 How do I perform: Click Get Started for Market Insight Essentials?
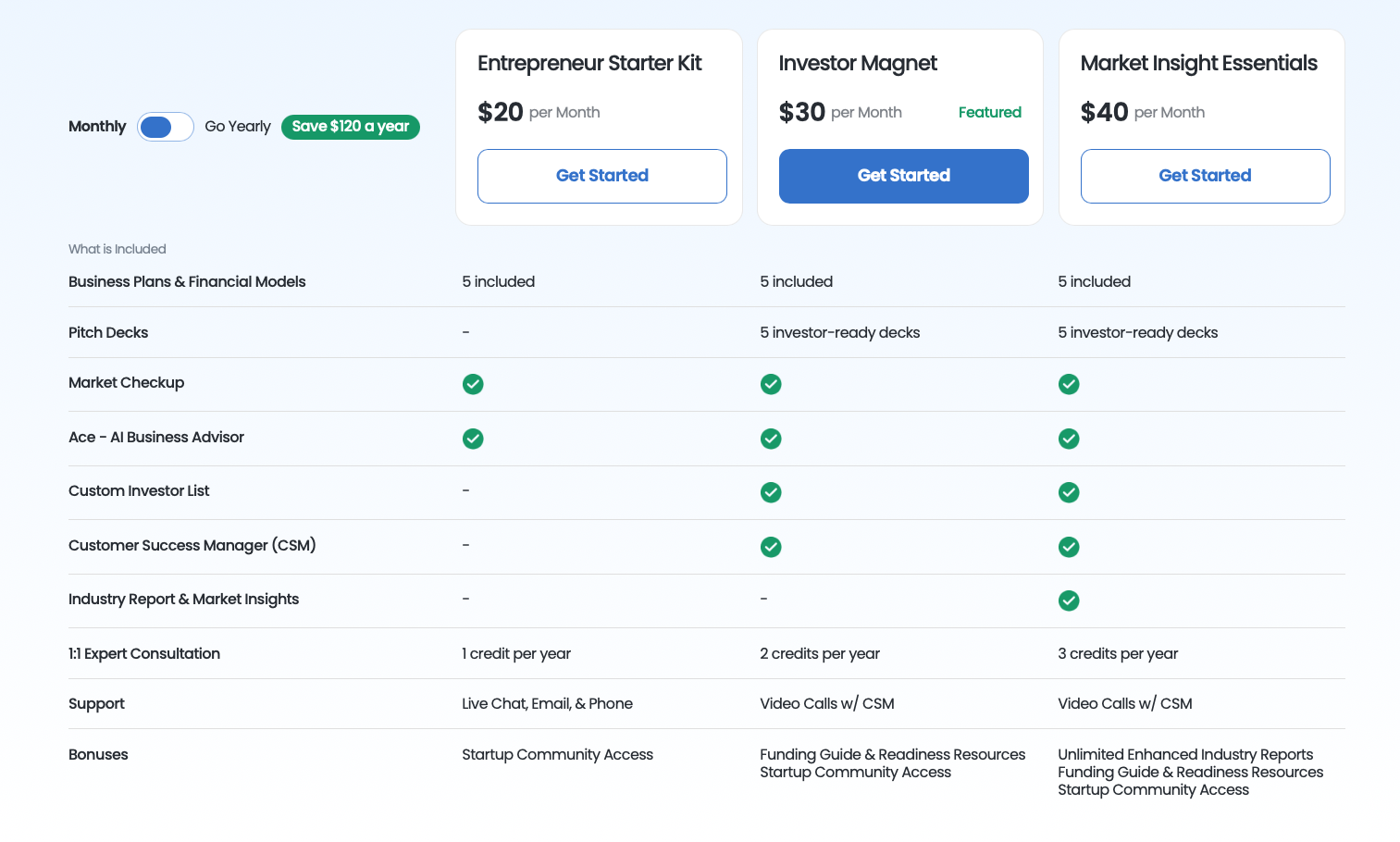[1205, 176]
